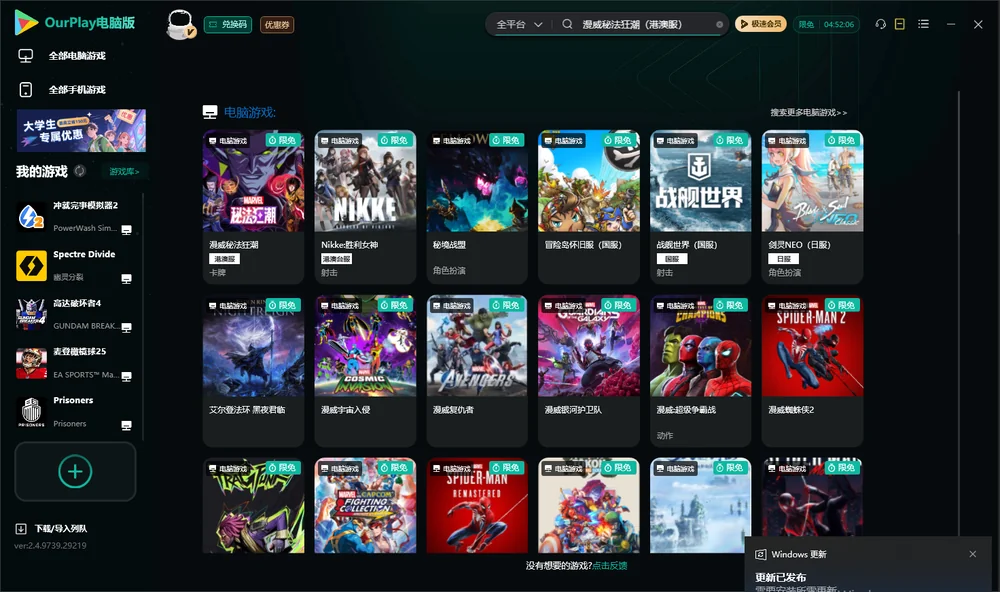The width and height of the screenshot is (1000, 592).
Task: Open the list menu icon in the title bar
Action: (923, 24)
